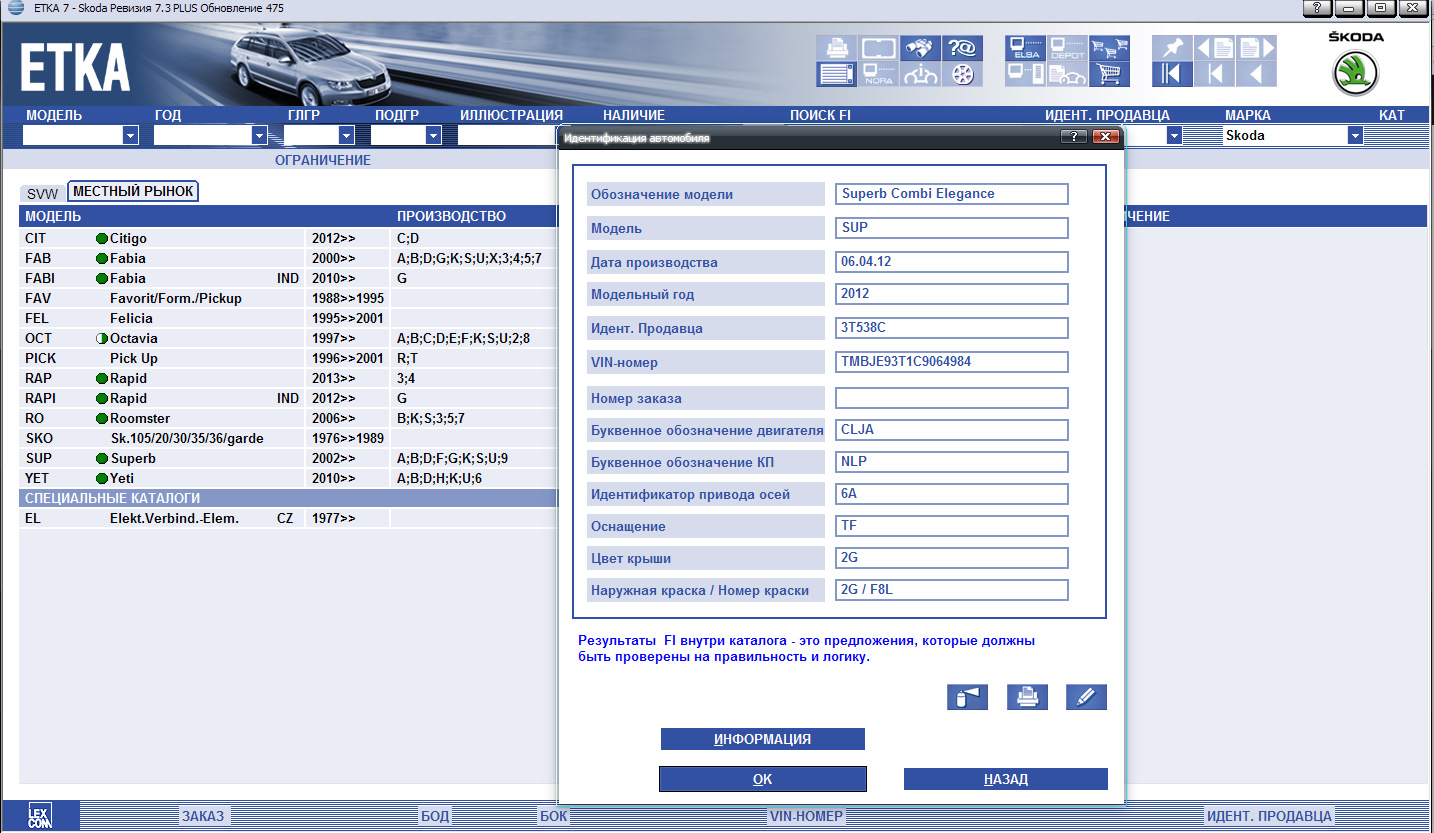Select the Superb model row
This screenshot has height=833, width=1434.
click(x=288, y=458)
